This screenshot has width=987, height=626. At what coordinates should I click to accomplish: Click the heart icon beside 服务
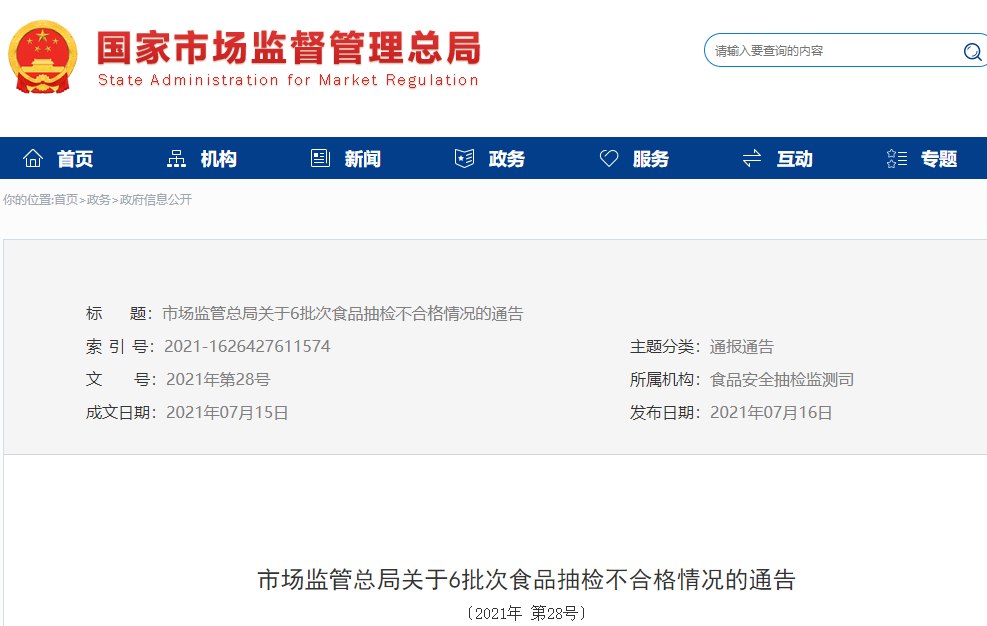pyautogui.click(x=609, y=157)
